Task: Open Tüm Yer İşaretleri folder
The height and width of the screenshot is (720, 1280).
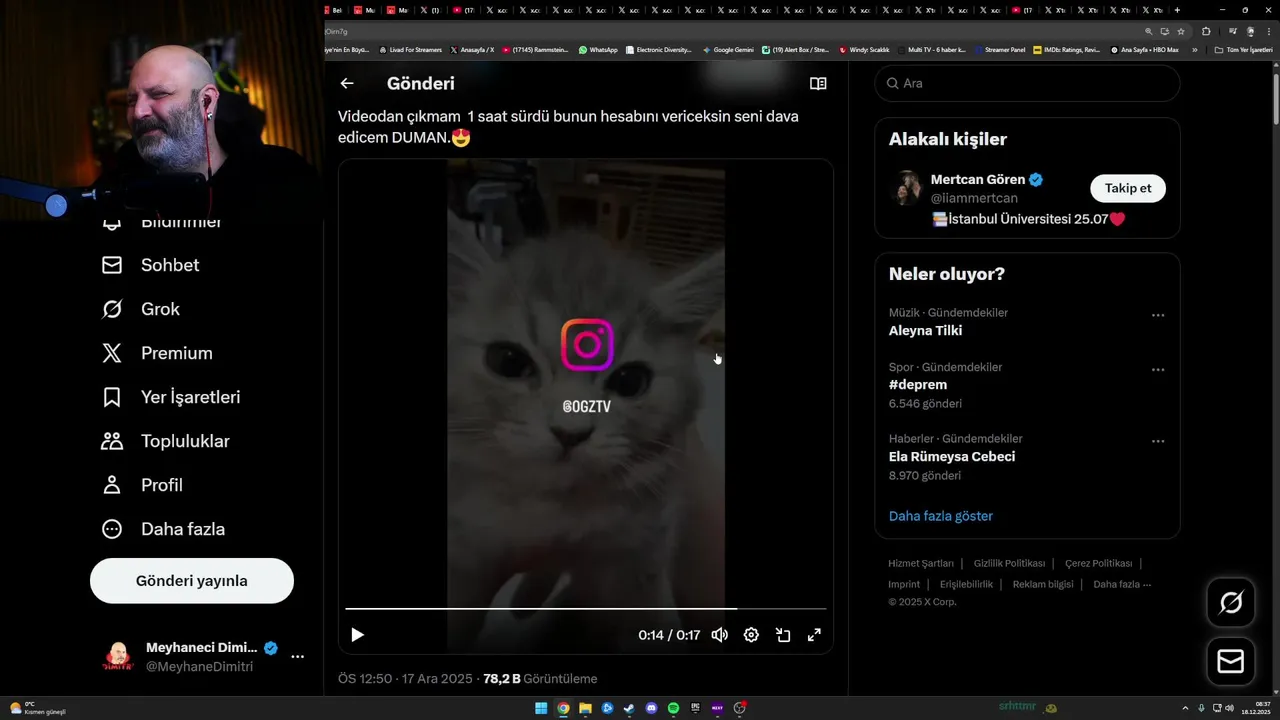Action: point(1244,50)
